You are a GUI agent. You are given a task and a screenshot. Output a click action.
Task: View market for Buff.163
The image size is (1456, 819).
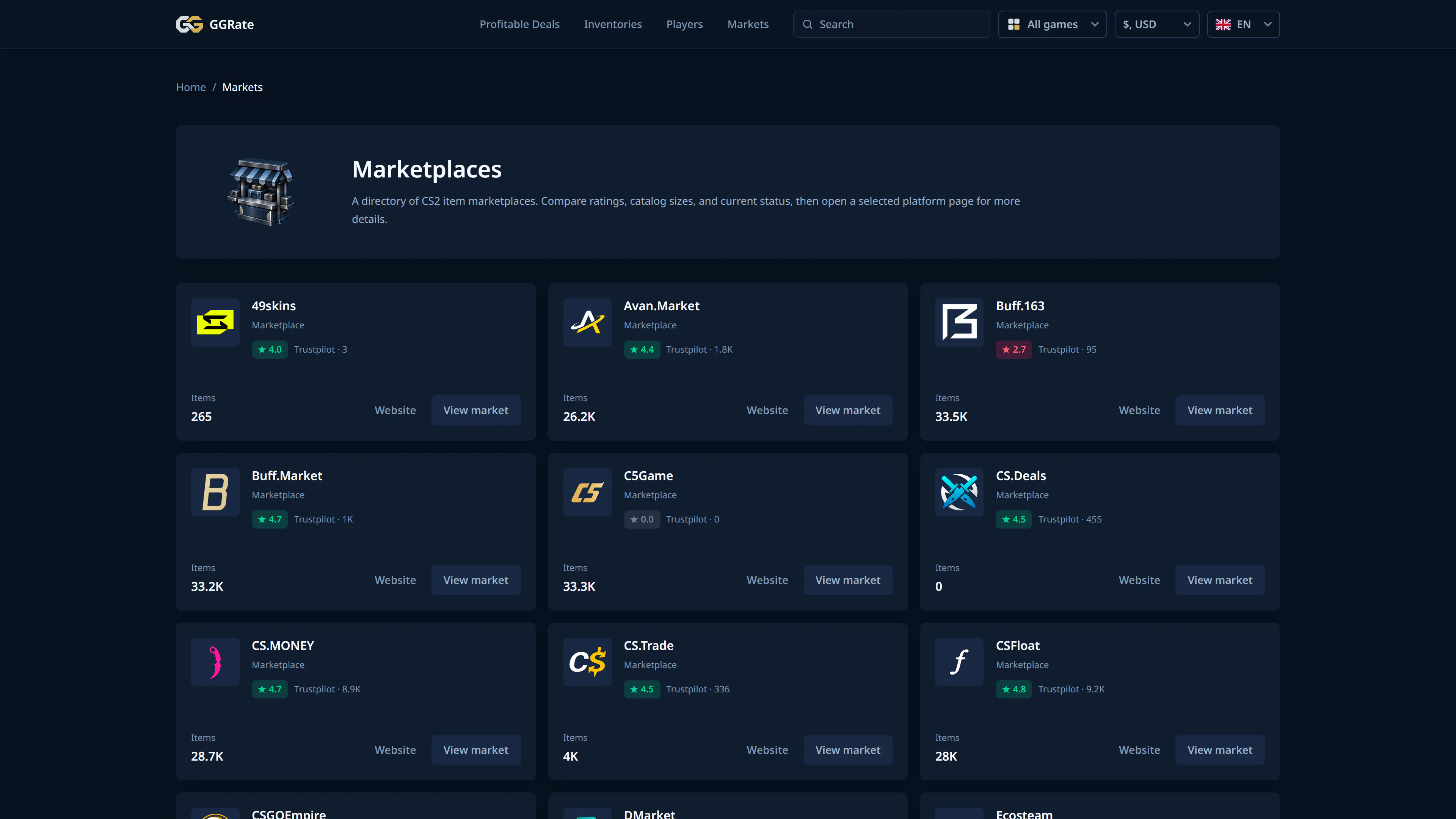(1220, 410)
